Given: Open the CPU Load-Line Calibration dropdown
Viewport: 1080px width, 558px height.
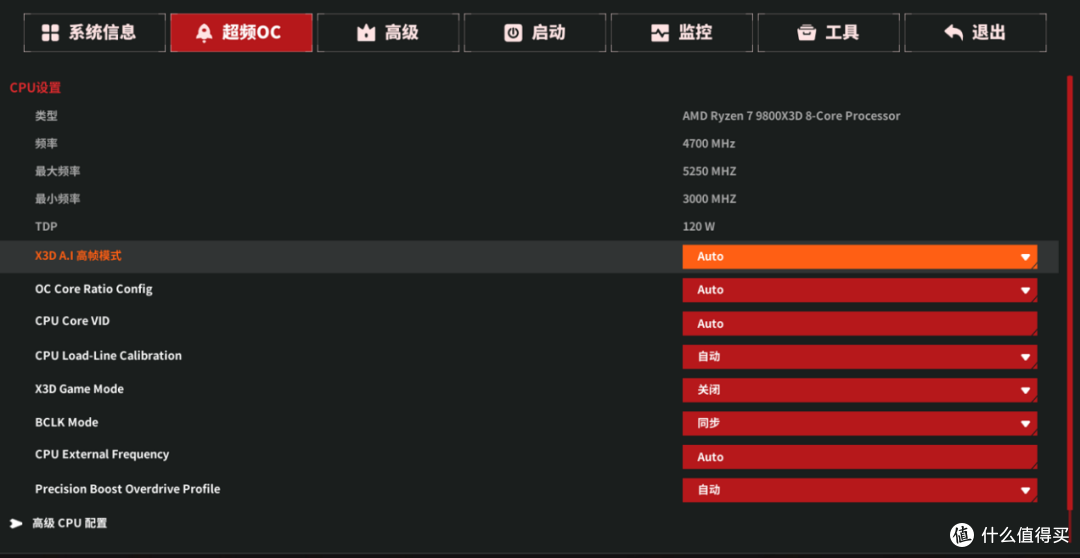Looking at the screenshot, I should [860, 357].
